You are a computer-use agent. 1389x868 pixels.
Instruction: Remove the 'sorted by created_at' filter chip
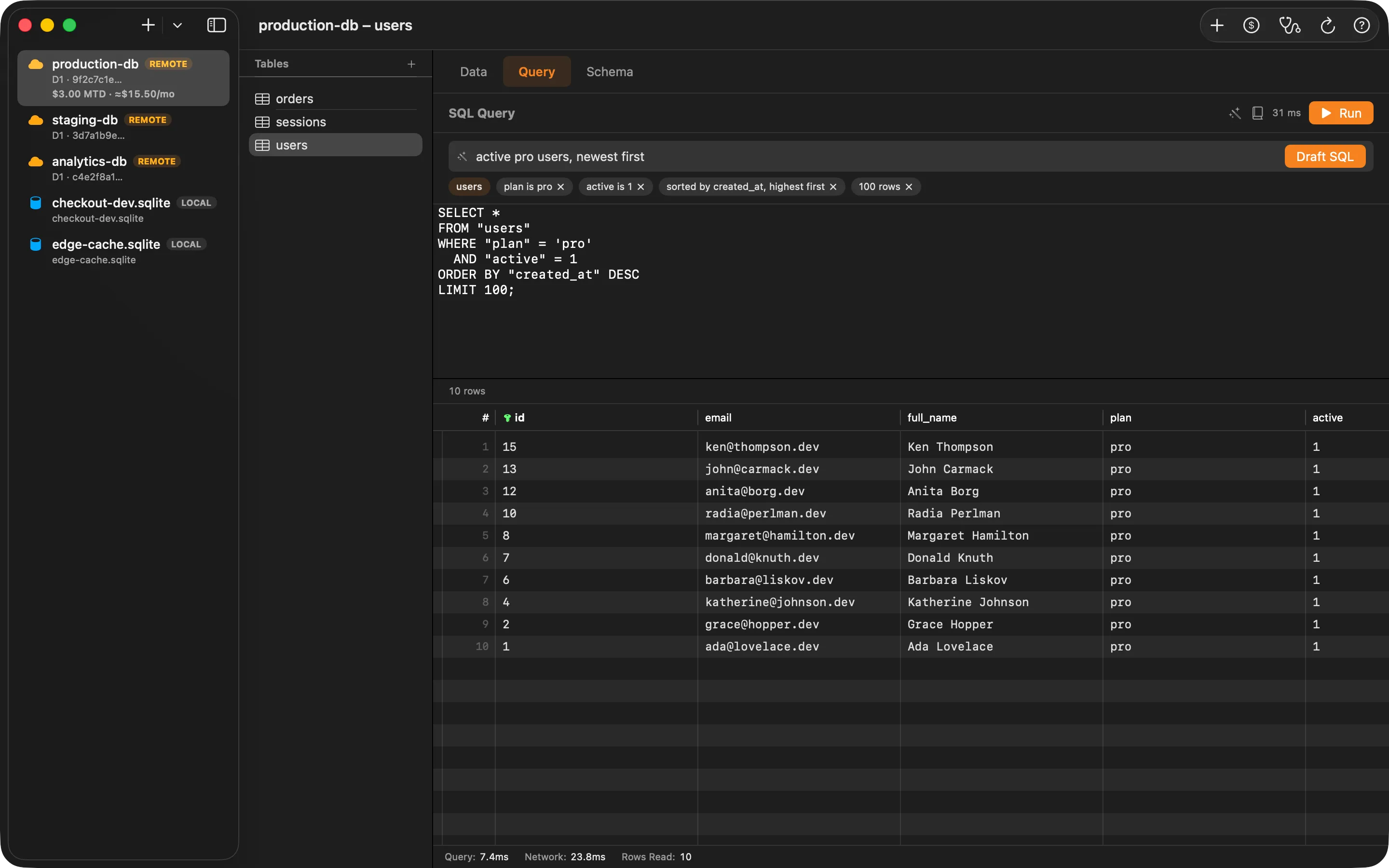point(833,187)
